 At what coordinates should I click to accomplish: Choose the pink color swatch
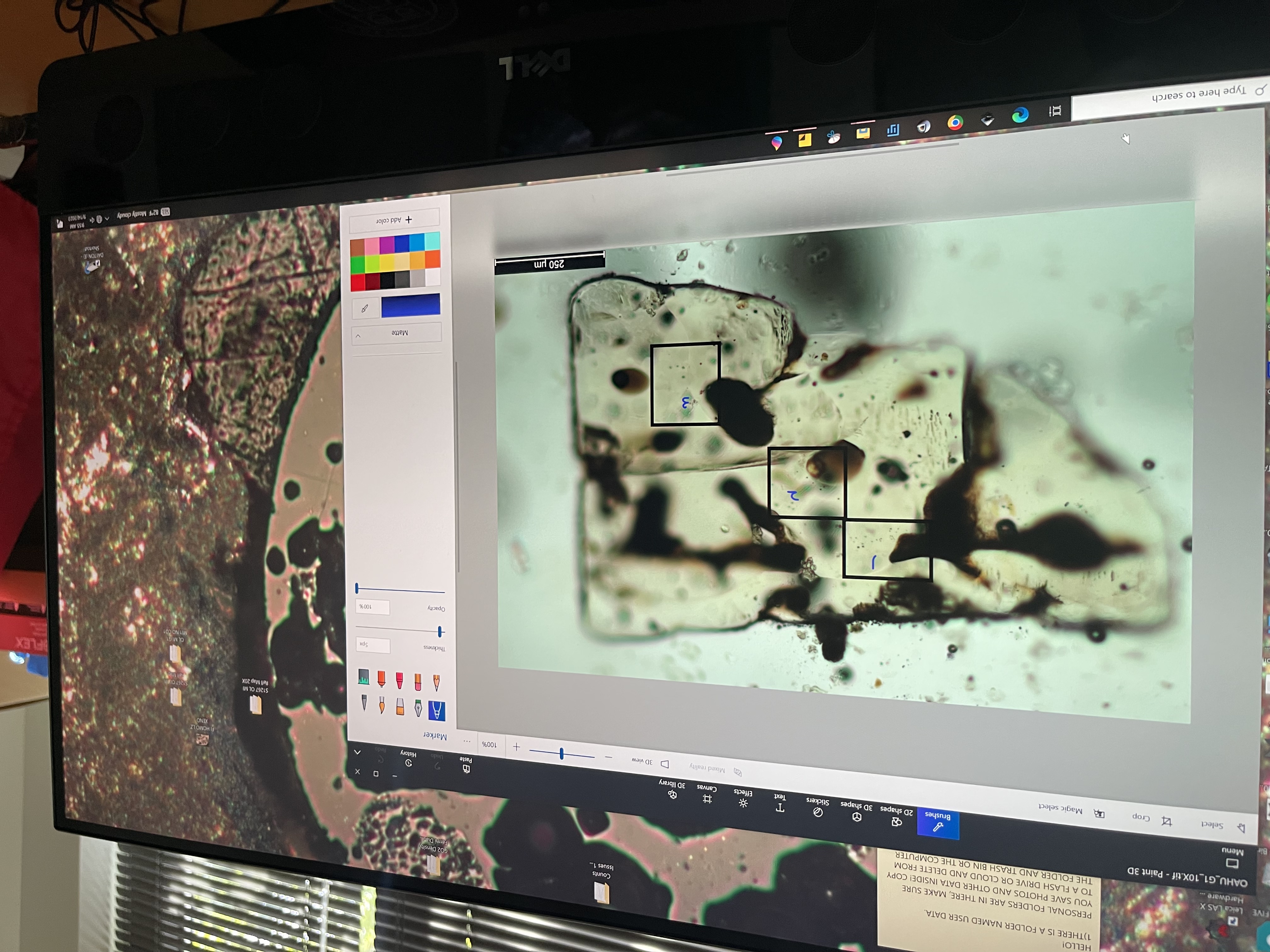pos(372,246)
